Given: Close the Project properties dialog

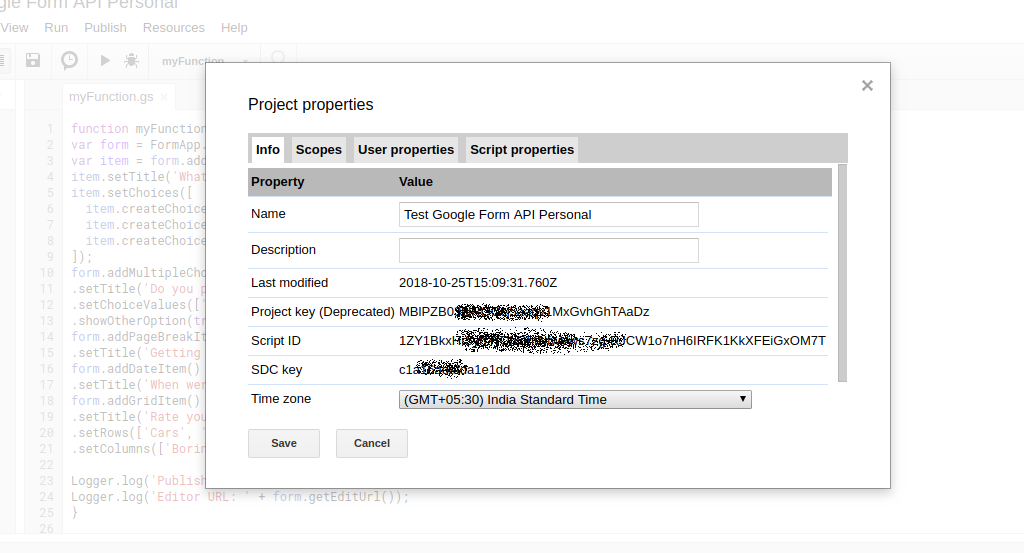Looking at the screenshot, I should point(867,86).
